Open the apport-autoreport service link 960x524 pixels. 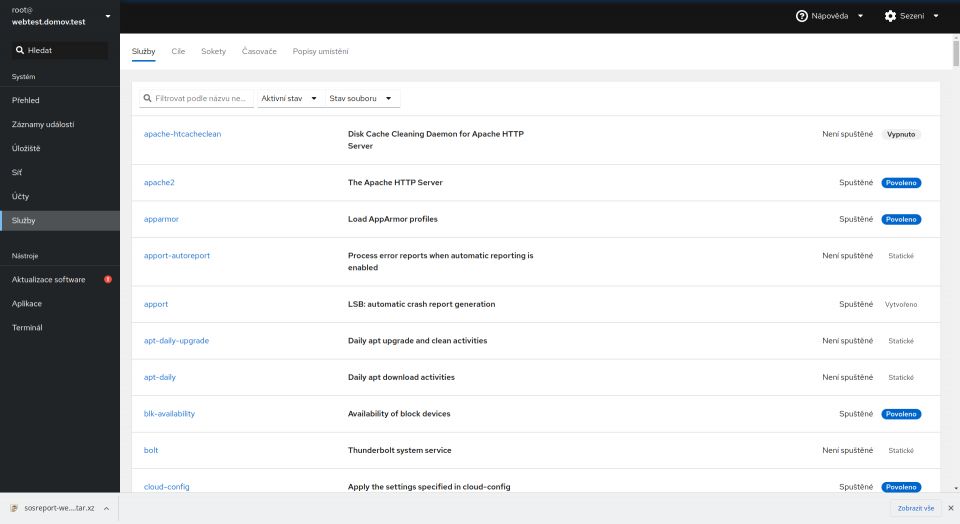[177, 255]
